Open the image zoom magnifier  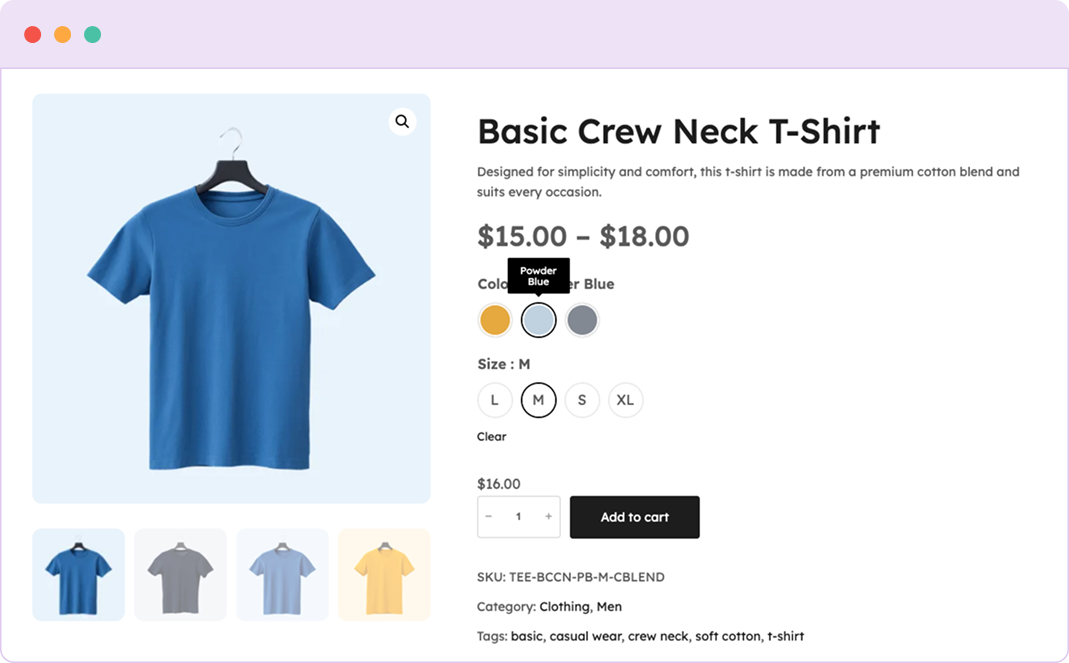403,121
